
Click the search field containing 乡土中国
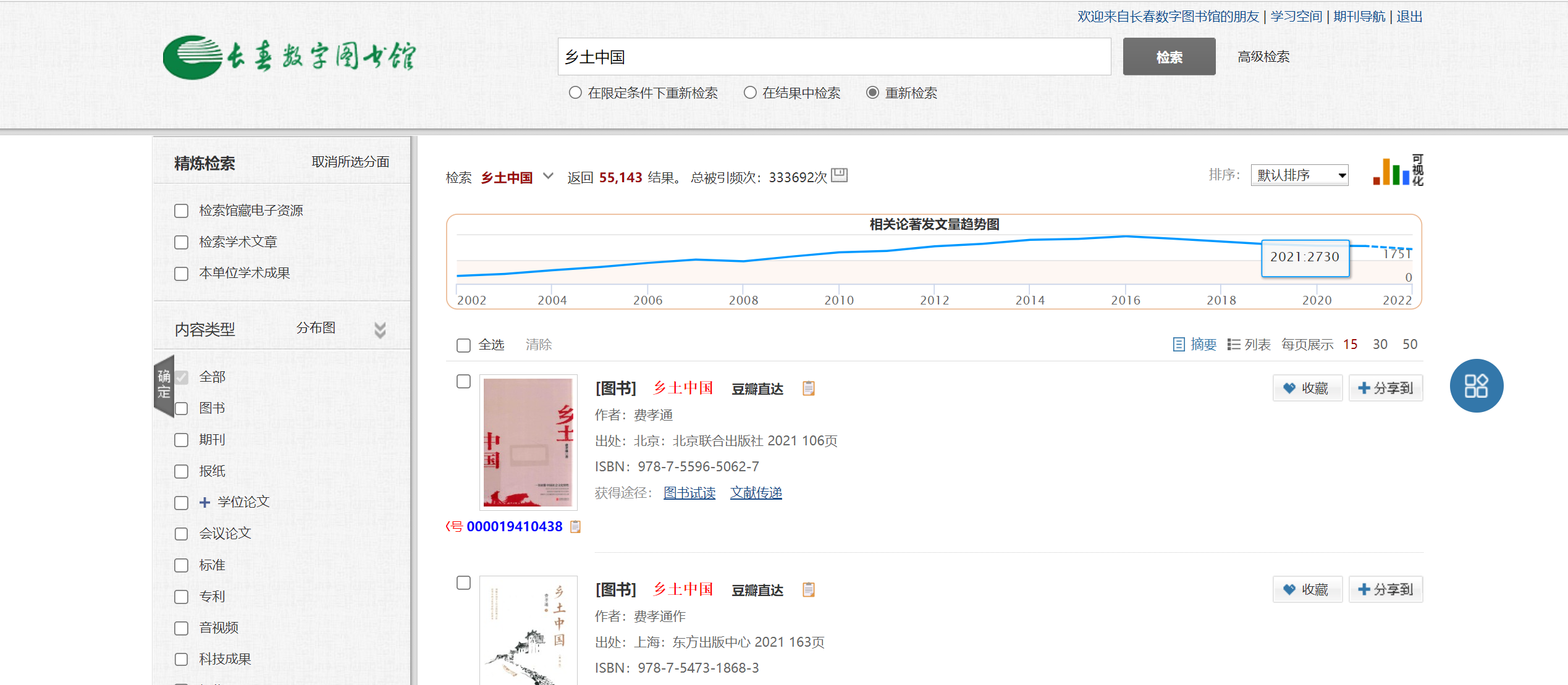coord(833,57)
